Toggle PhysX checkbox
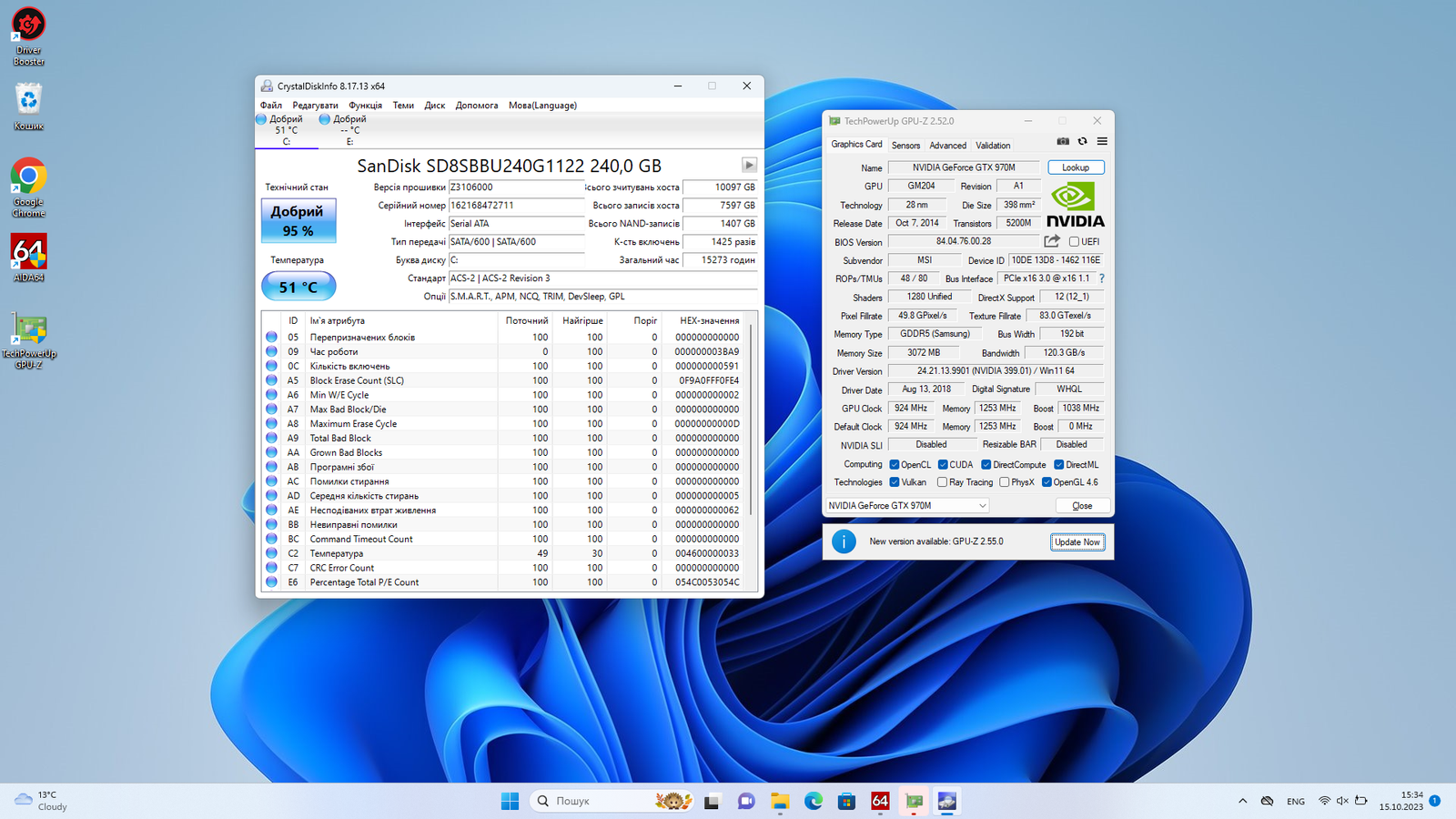The height and width of the screenshot is (819, 1456). [1005, 482]
